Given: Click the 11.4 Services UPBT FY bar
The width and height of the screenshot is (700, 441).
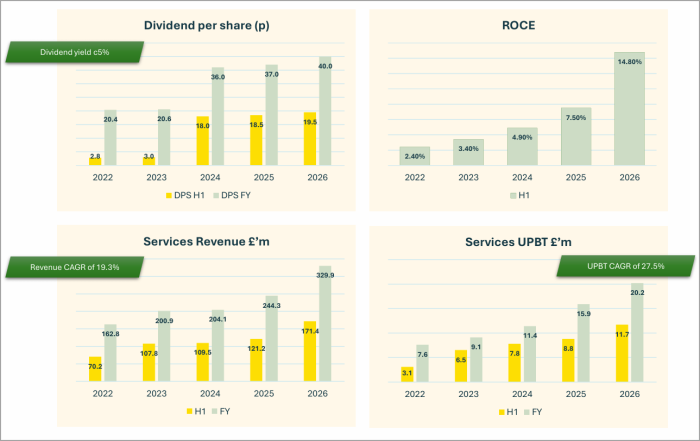Looking at the screenshot, I should coord(530,354).
